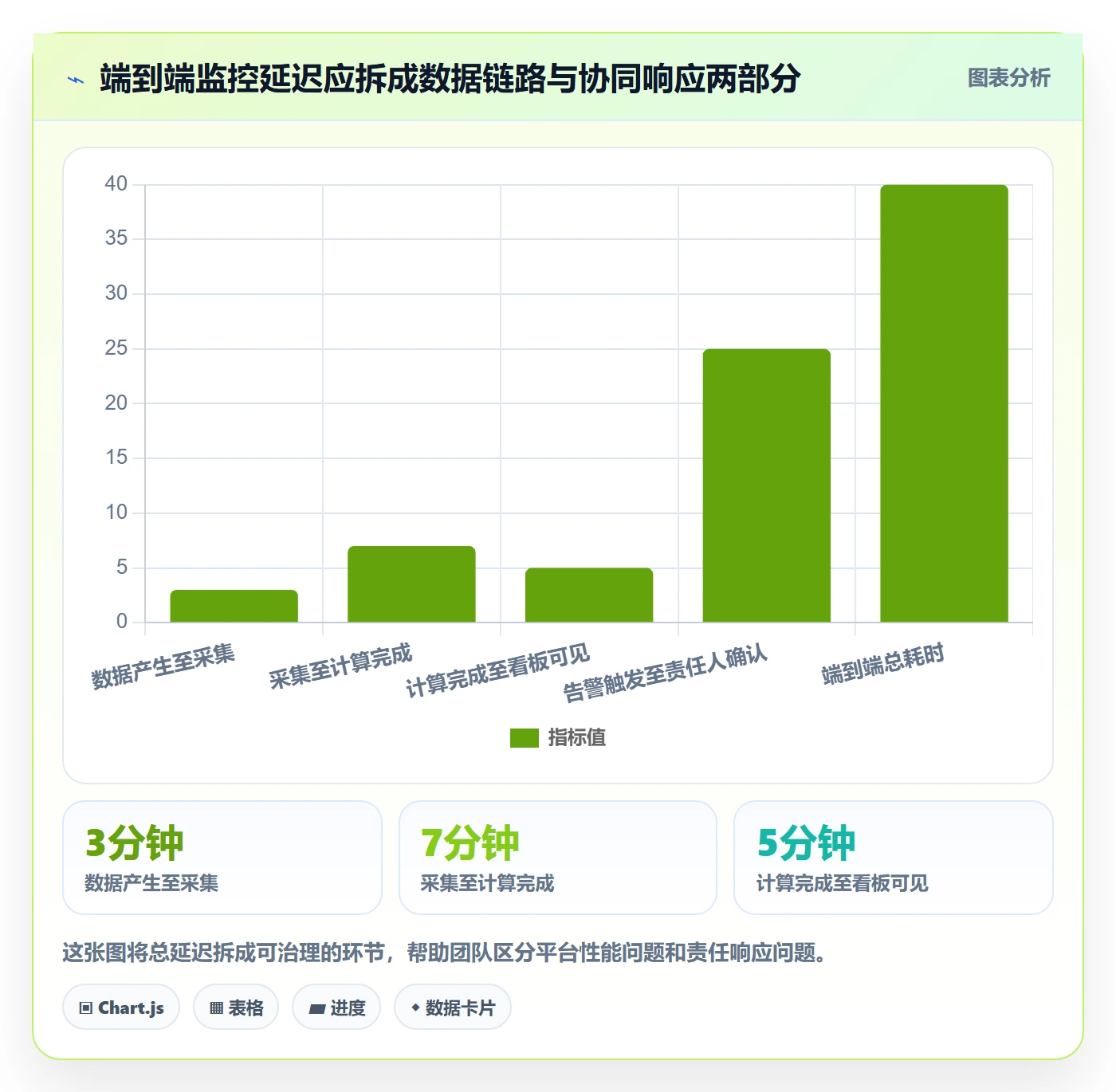
Task: Click the description sentence starting 这张图将总延迟
Action: tap(445, 953)
